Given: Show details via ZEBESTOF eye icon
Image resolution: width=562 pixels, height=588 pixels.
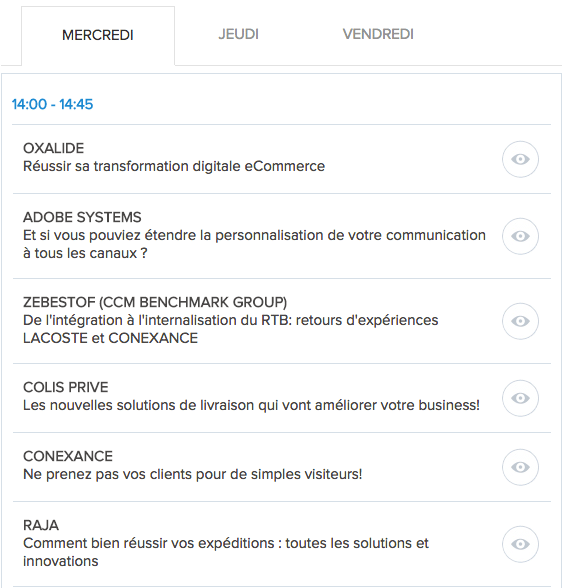Looking at the screenshot, I should pos(520,321).
